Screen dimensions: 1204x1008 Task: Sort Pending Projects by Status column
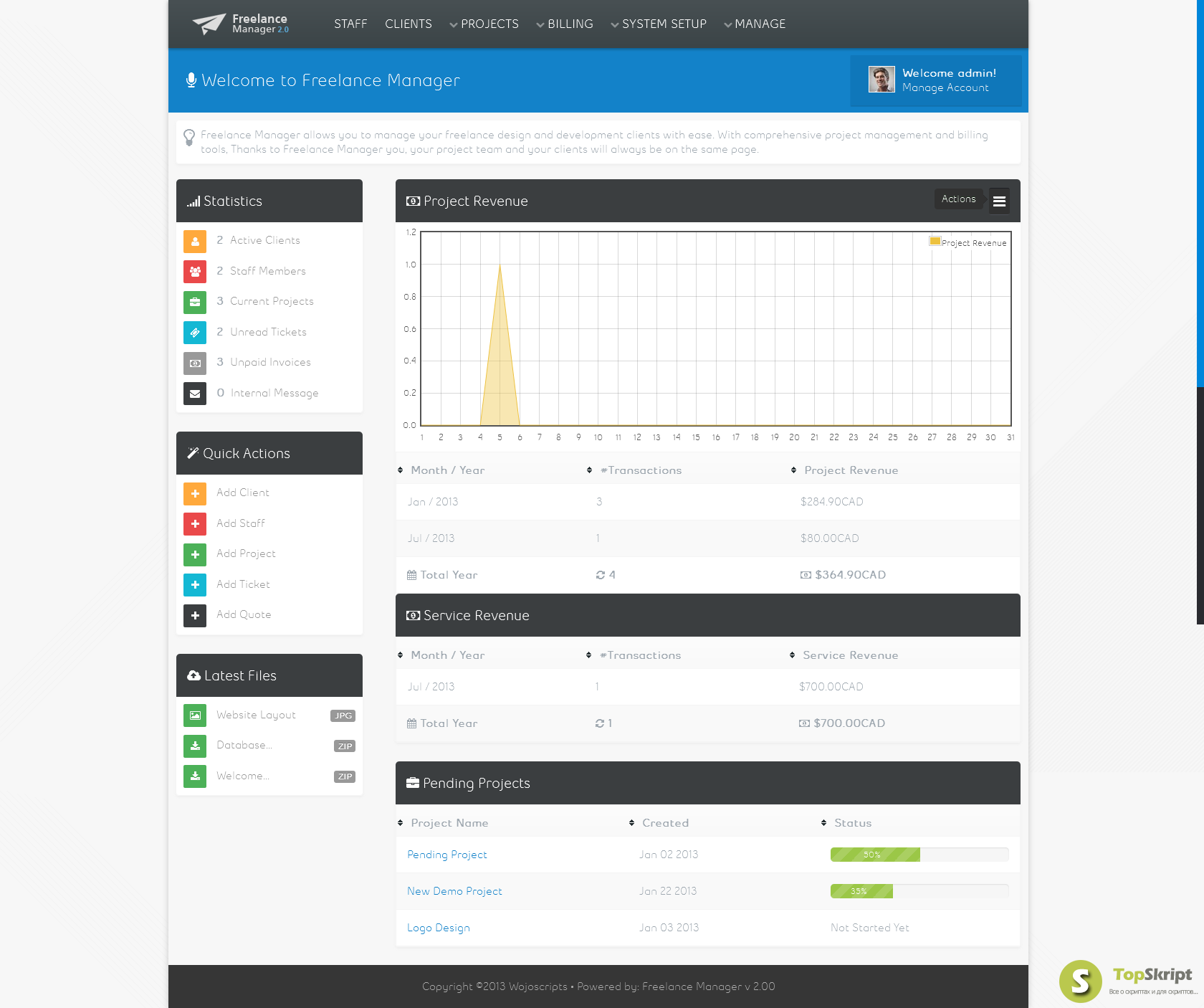tap(846, 823)
